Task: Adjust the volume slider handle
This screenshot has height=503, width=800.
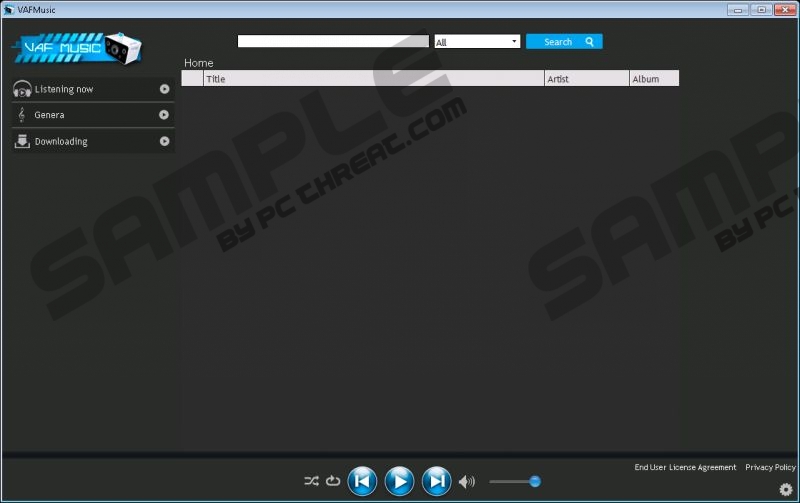Action: click(x=535, y=481)
